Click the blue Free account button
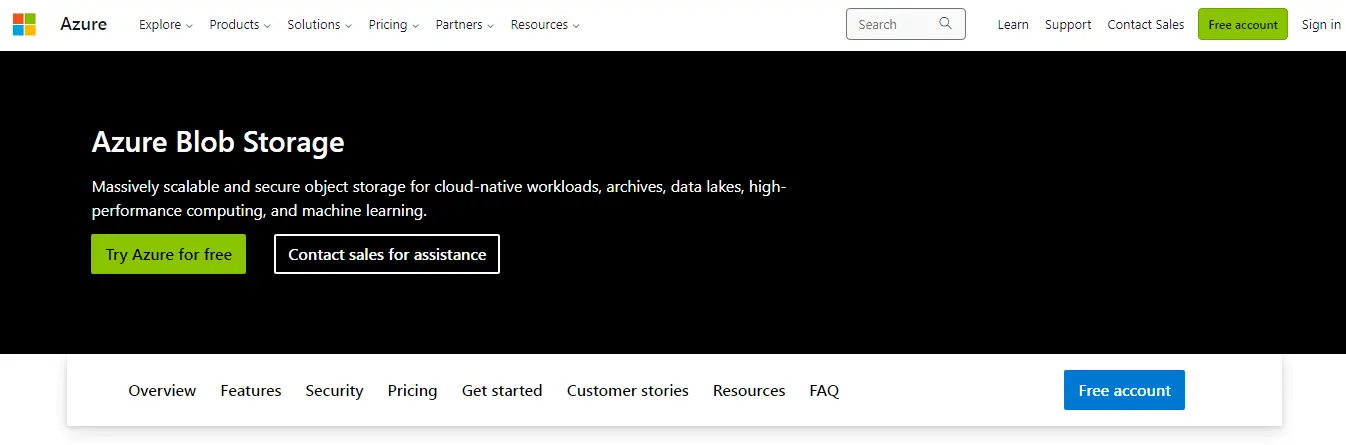Screen dimensions: 1346x445 point(1124,390)
